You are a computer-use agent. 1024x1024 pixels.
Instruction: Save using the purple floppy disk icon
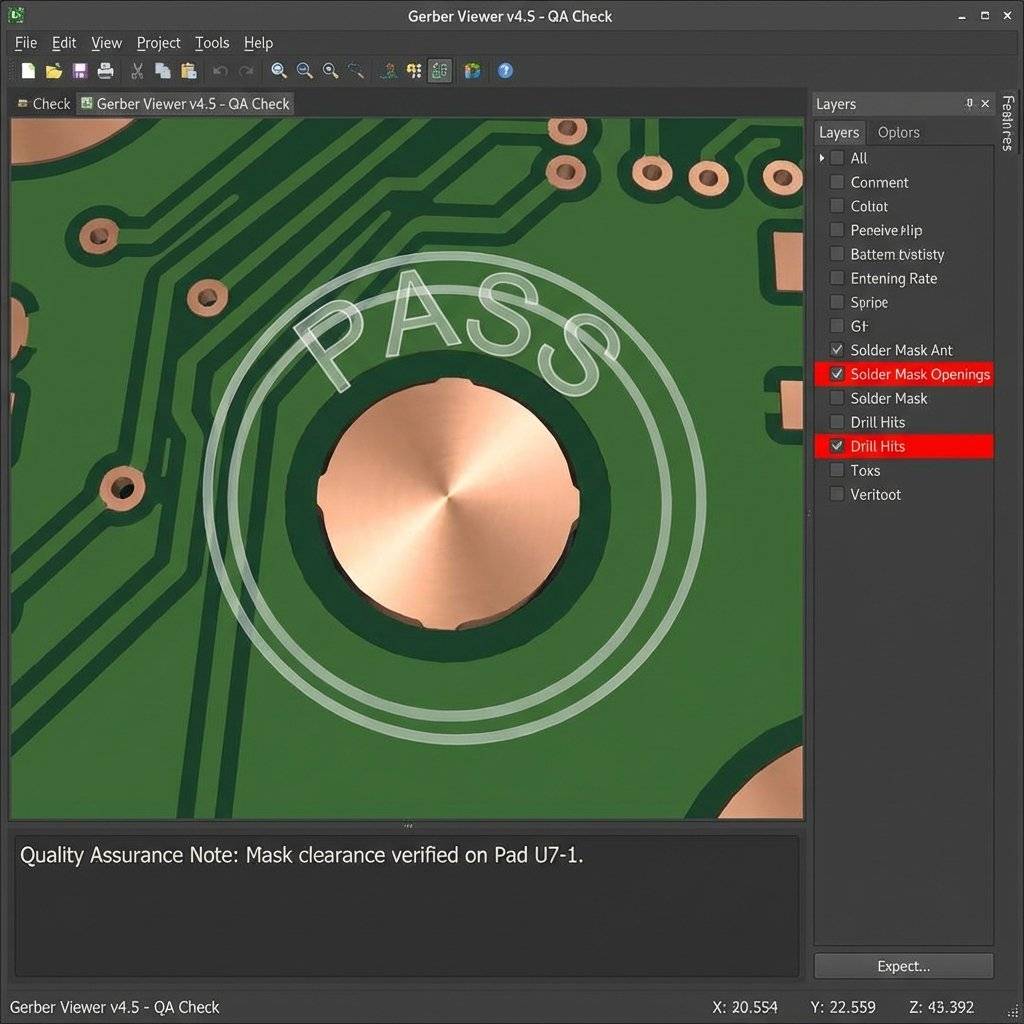(80, 71)
